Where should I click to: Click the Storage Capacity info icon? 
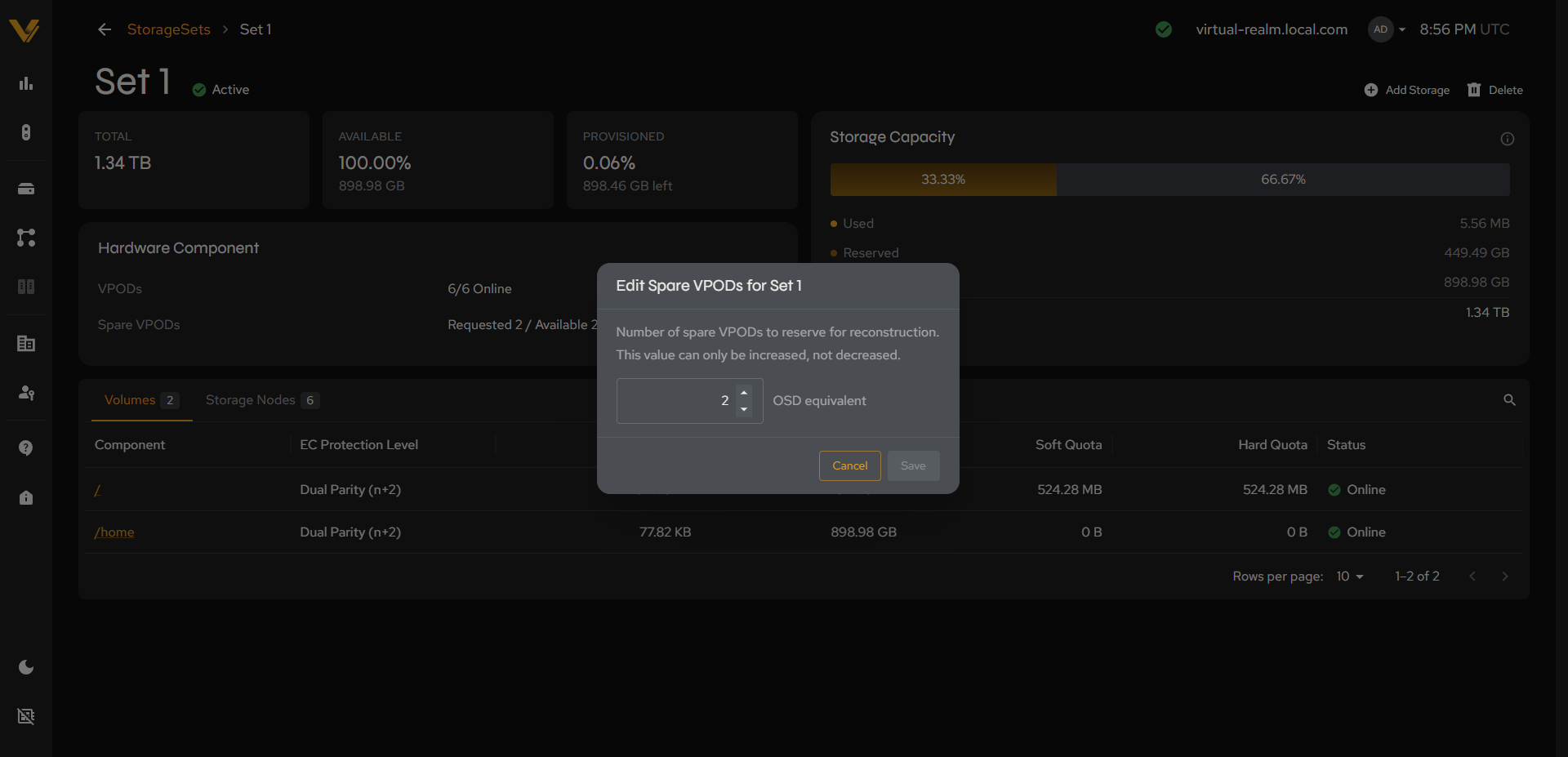(x=1508, y=139)
